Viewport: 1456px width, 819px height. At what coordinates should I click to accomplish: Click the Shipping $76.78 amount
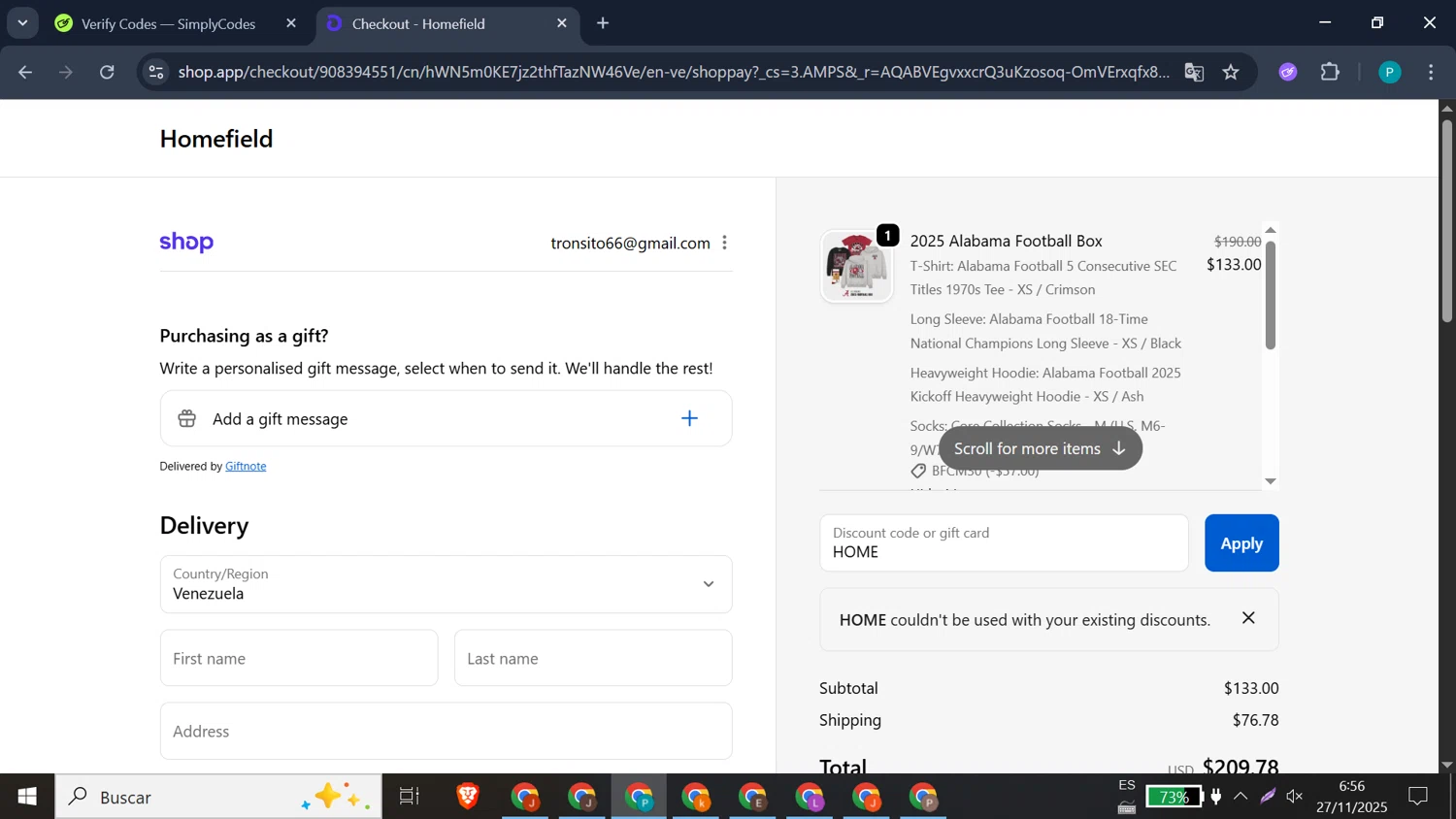click(x=1255, y=720)
